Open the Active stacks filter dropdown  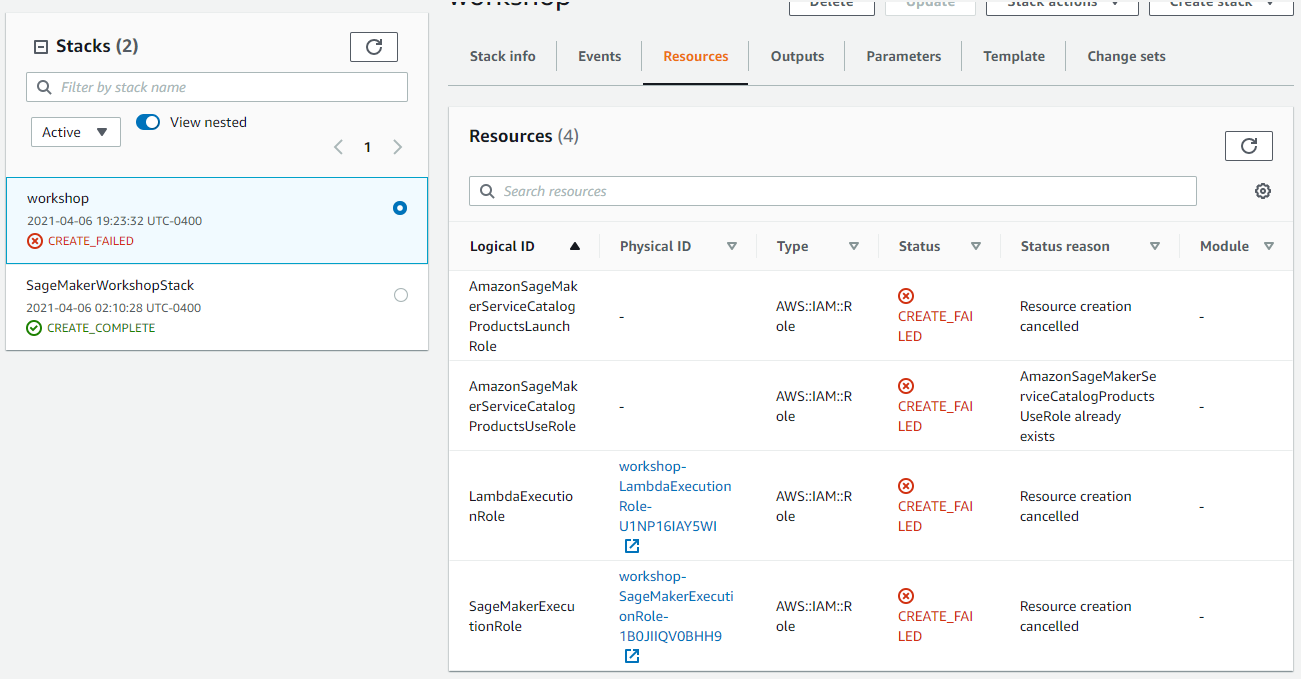click(x=75, y=131)
